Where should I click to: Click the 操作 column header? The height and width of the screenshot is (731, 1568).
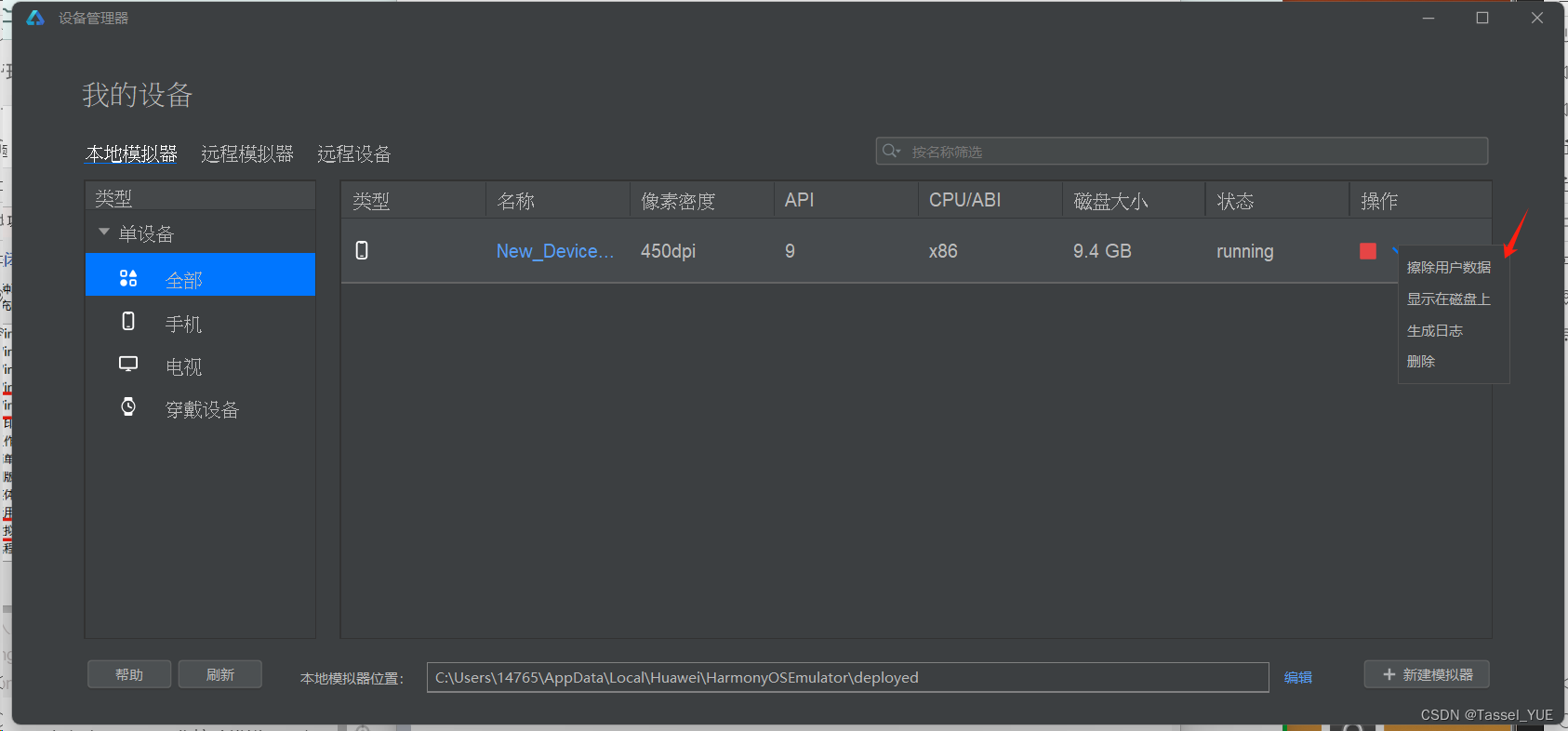click(1420, 201)
